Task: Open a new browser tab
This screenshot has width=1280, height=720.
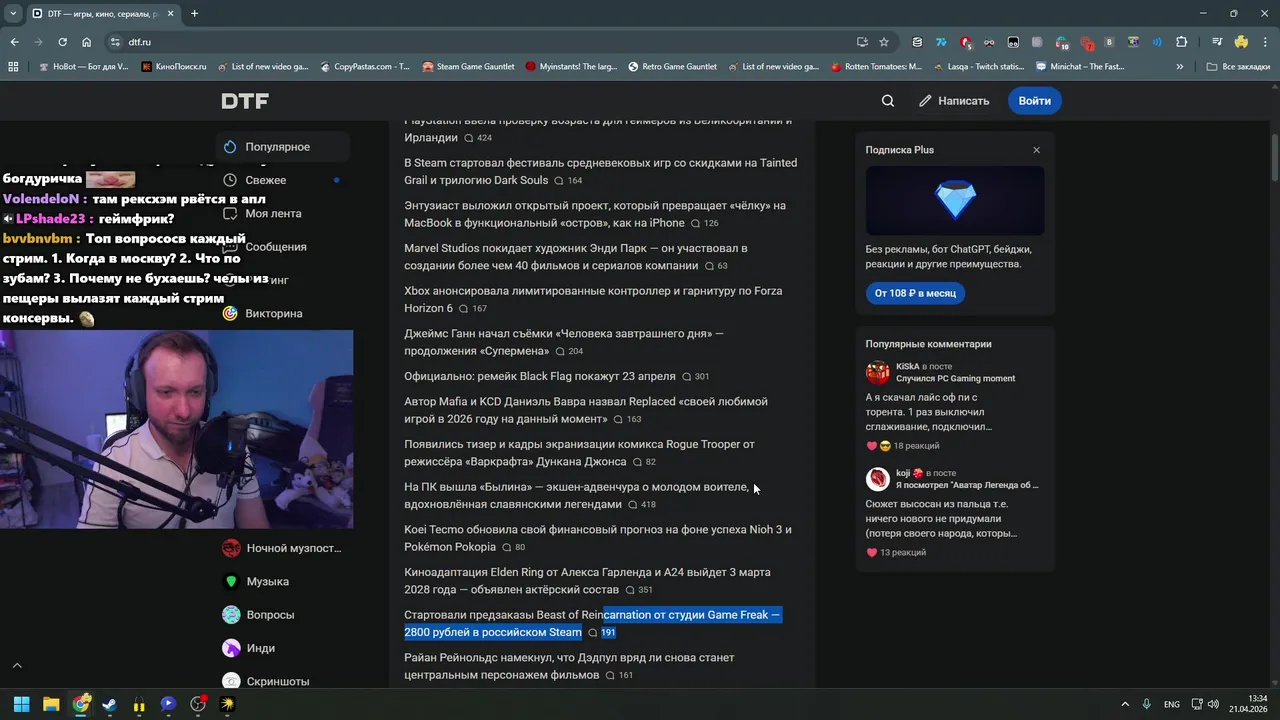Action: [x=194, y=14]
